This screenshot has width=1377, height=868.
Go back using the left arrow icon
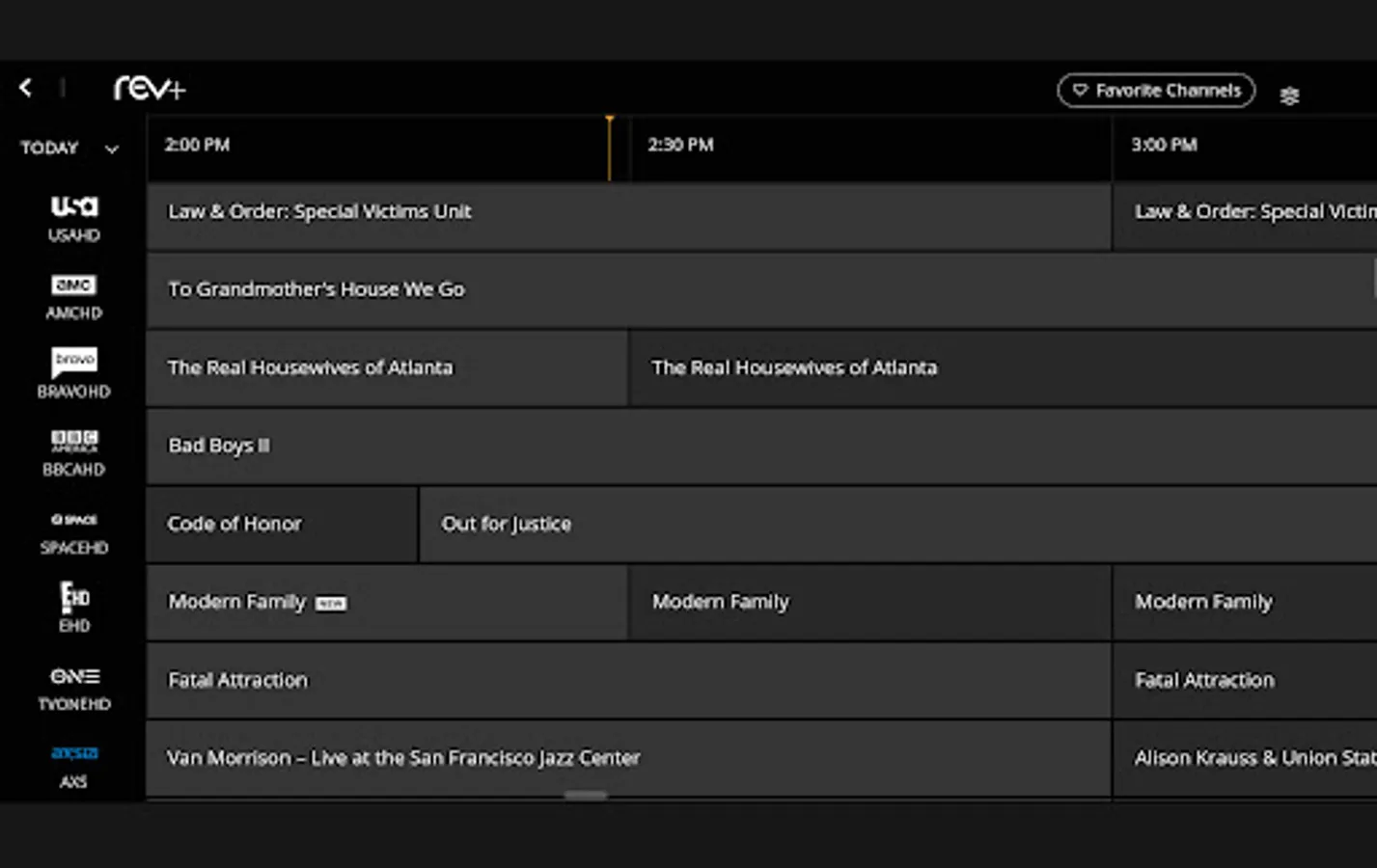coord(25,88)
